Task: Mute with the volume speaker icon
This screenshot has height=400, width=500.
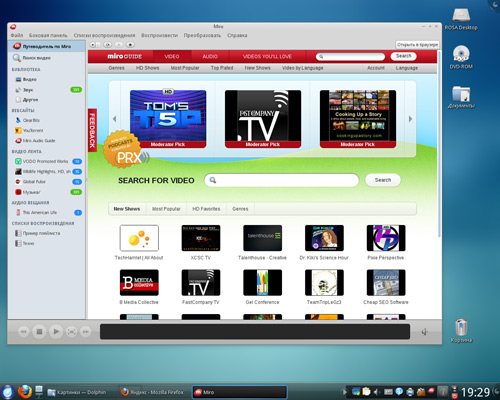Action: [424, 332]
